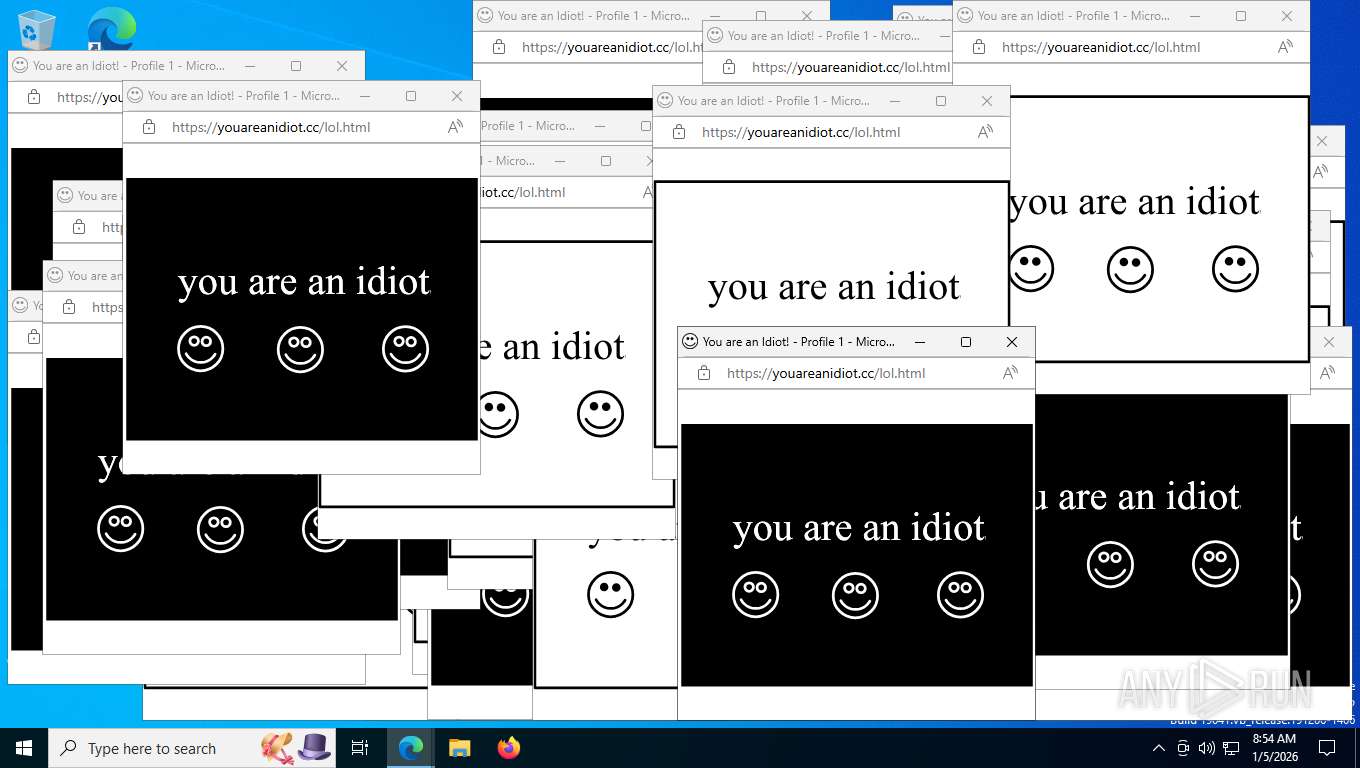
Task: Close the center white-content window above the front window
Action: (x=987, y=101)
